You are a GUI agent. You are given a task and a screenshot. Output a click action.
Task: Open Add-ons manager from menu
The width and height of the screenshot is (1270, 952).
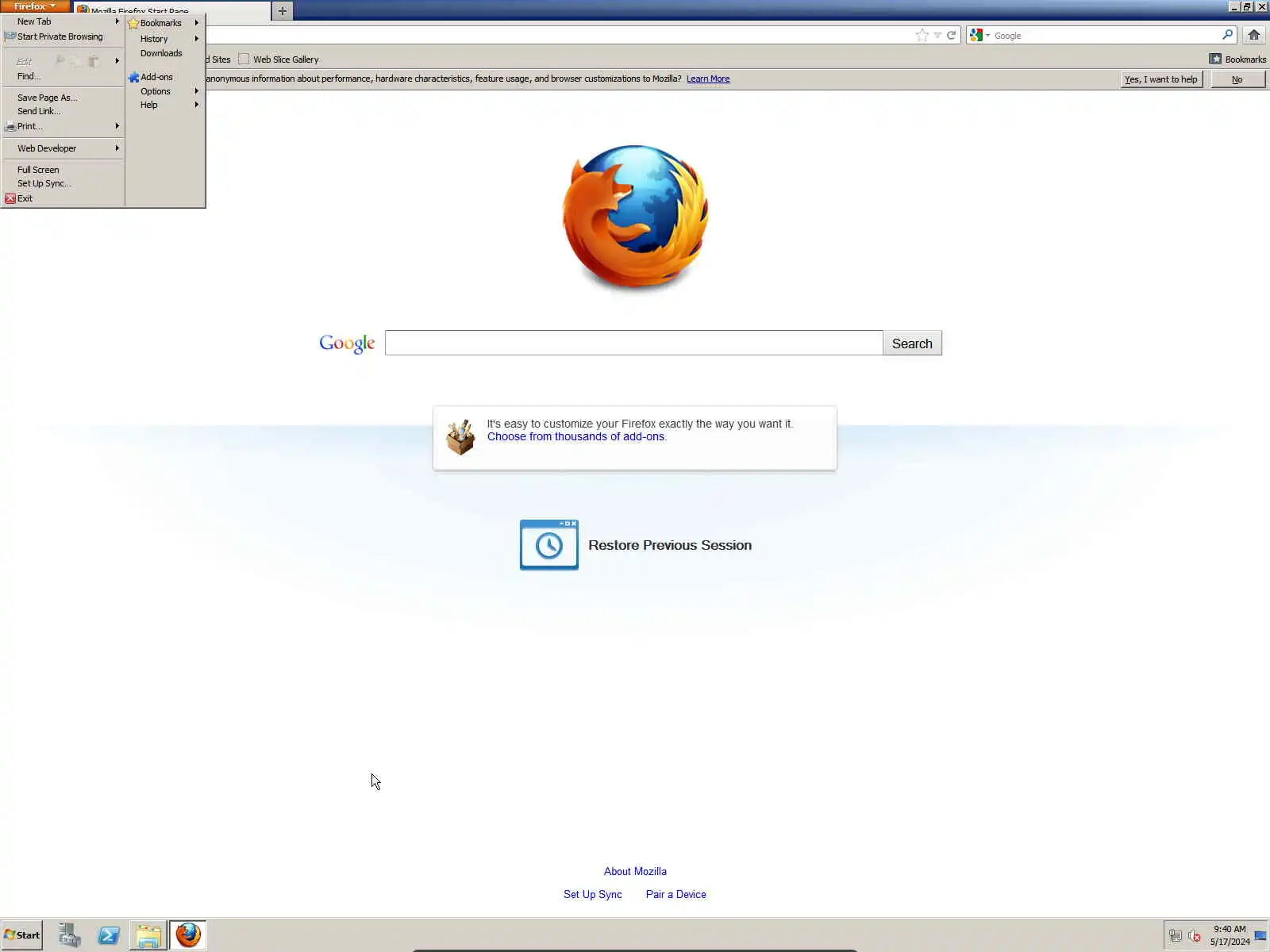pos(164,77)
